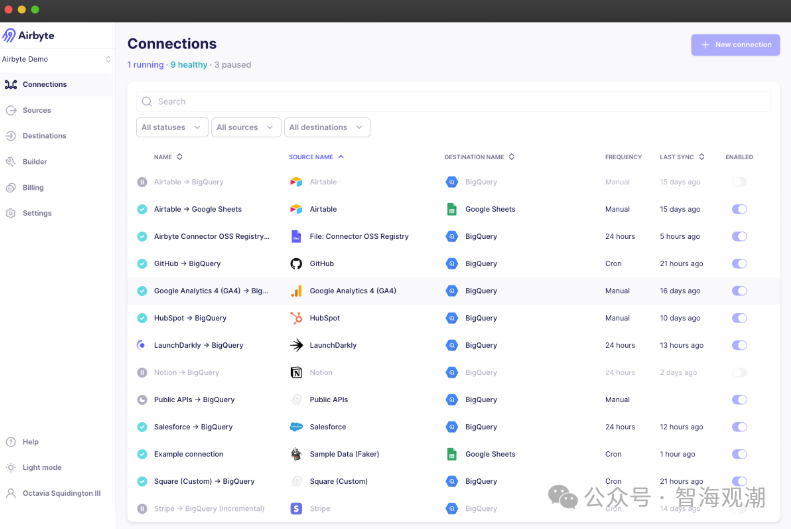Click paused status icon on Notion row
This screenshot has width=791, height=529.
coord(142,372)
